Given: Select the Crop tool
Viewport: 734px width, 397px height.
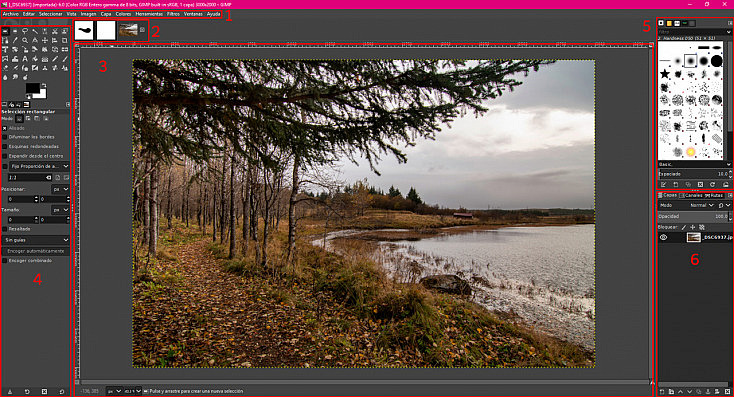Looking at the screenshot, I should 65,40.
